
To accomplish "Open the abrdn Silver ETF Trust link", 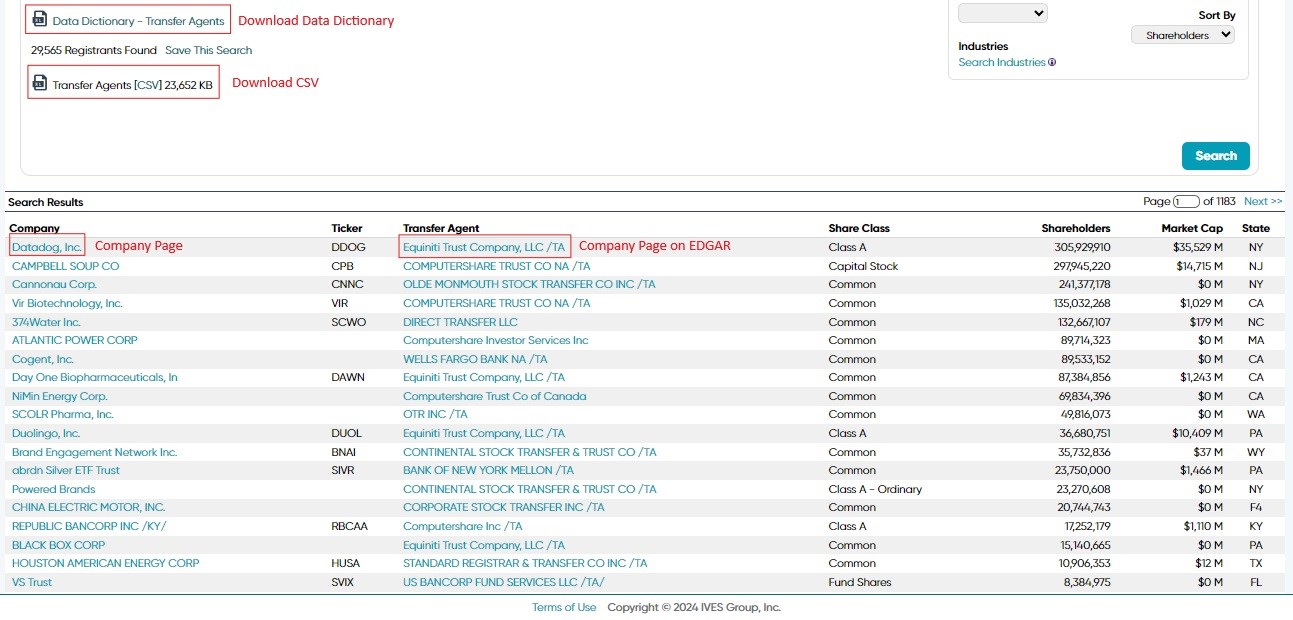I will (66, 470).
